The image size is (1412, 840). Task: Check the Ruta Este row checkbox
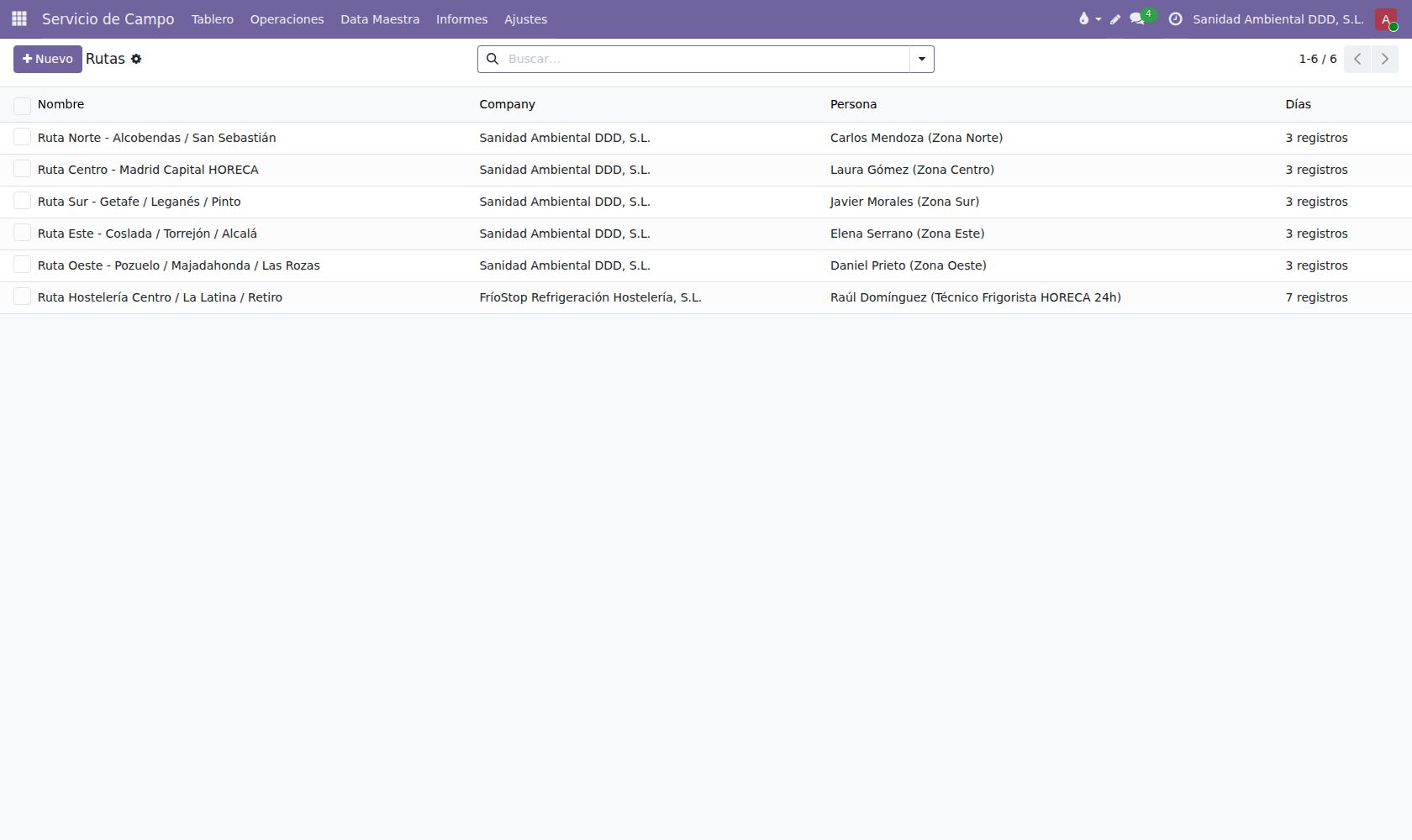tap(22, 233)
